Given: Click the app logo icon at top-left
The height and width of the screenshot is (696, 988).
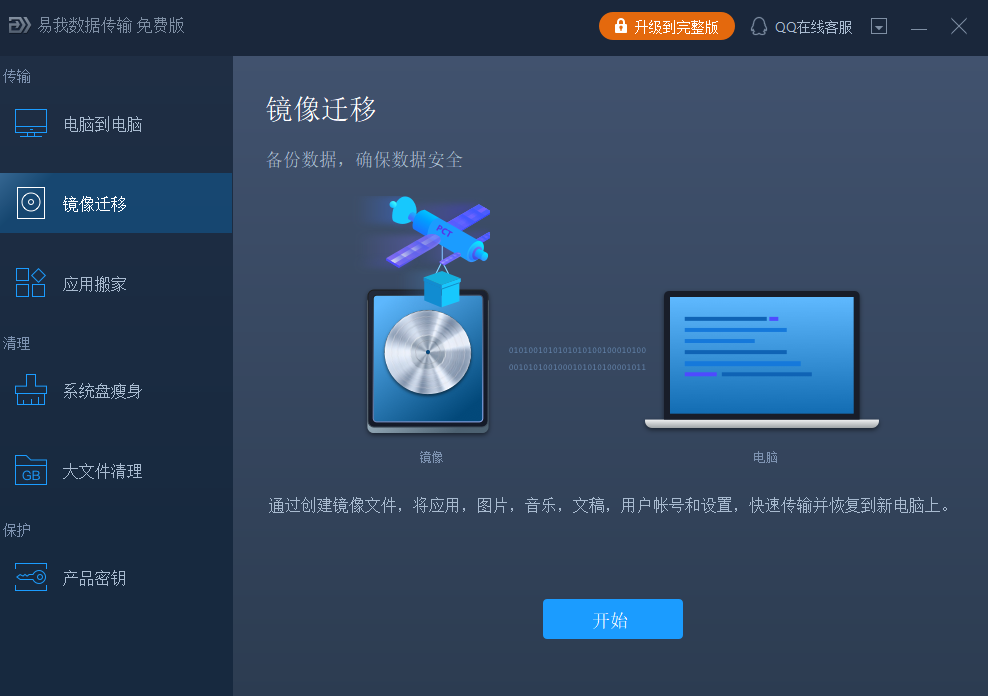Looking at the screenshot, I should pos(20,26).
